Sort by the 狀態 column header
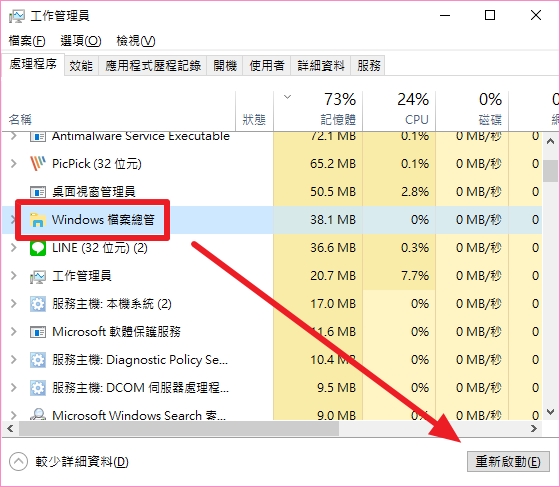 click(x=254, y=111)
